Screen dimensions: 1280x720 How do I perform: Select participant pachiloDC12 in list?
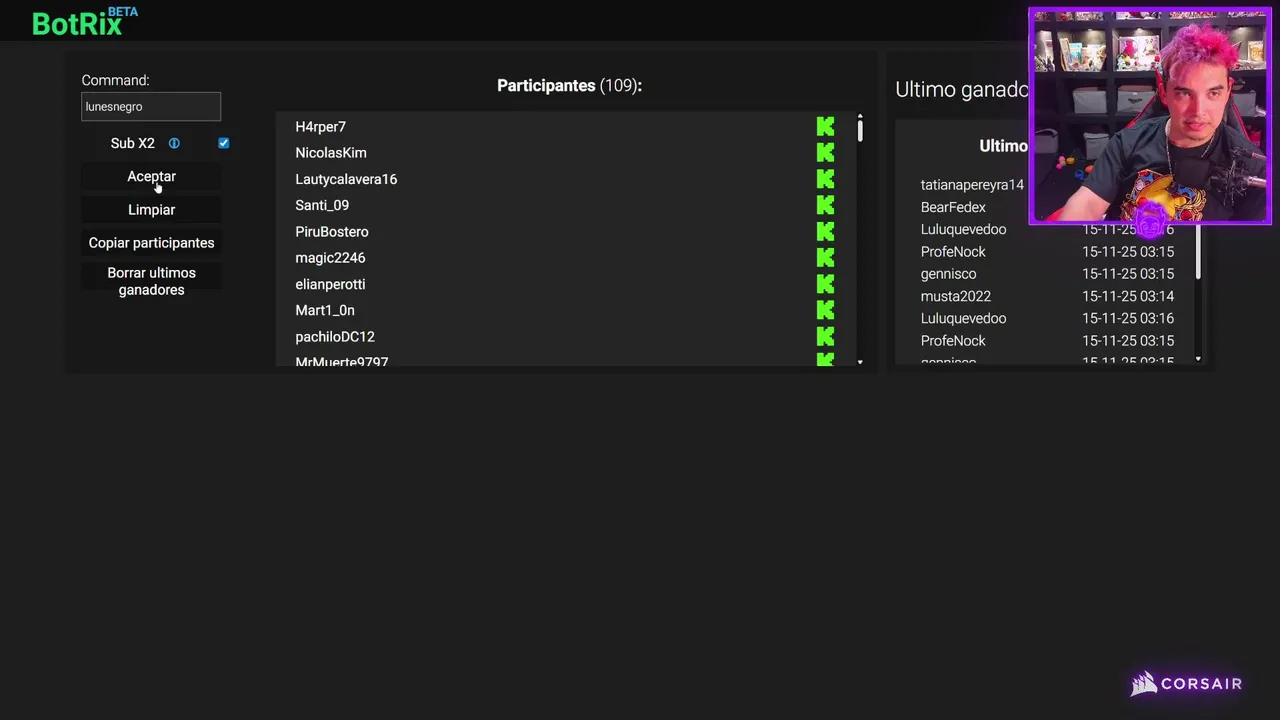335,337
